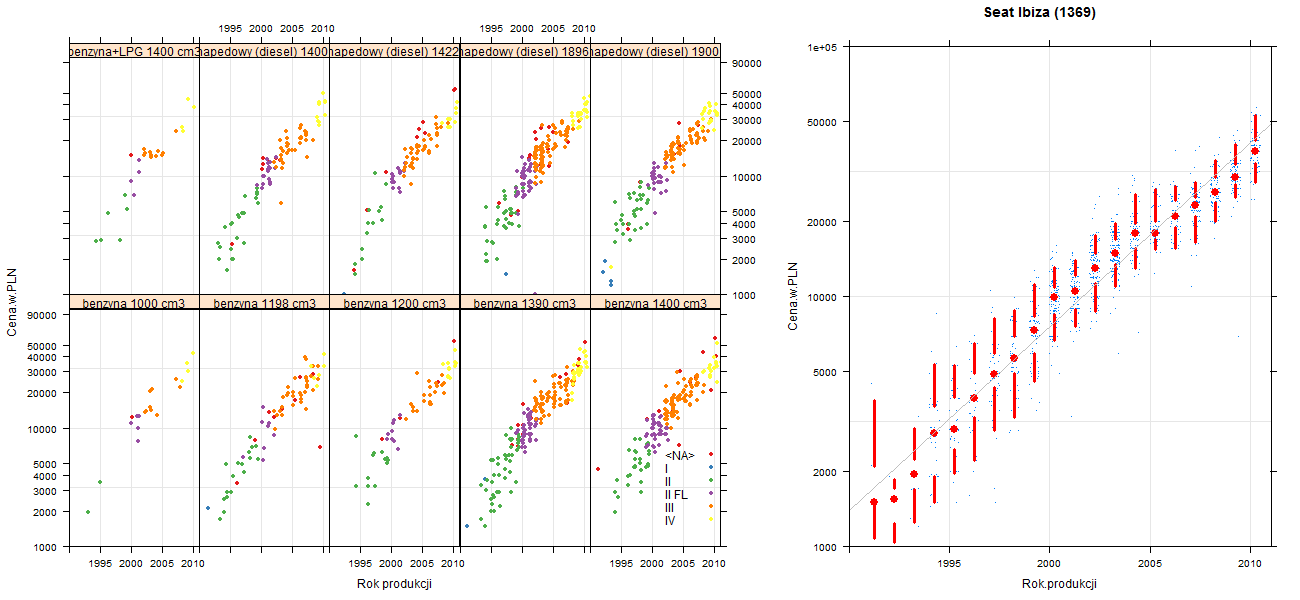The height and width of the screenshot is (600, 1300).
Task: Select the '(diesel) 1896' panel strip label
Action: point(525,51)
